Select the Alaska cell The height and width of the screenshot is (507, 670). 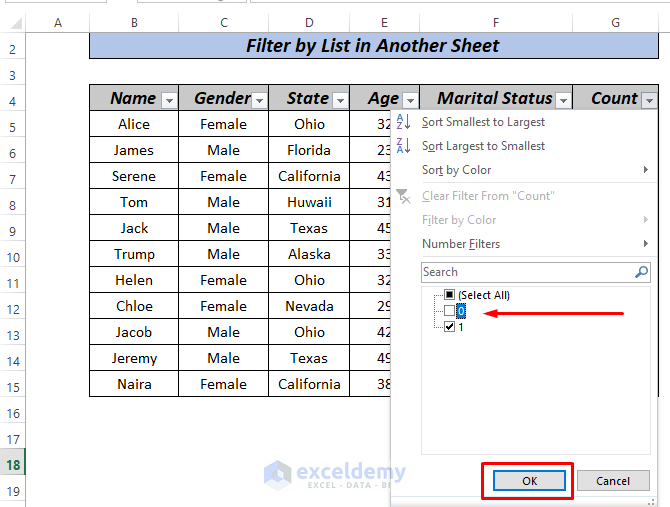pos(309,254)
